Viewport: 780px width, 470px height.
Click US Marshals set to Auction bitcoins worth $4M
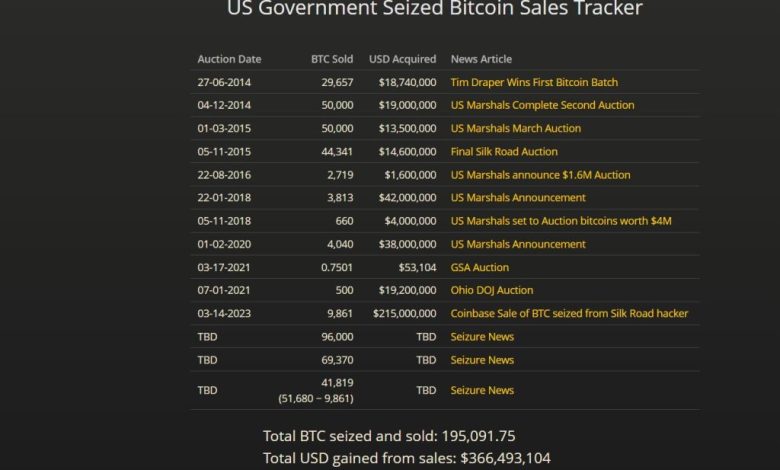pos(561,221)
